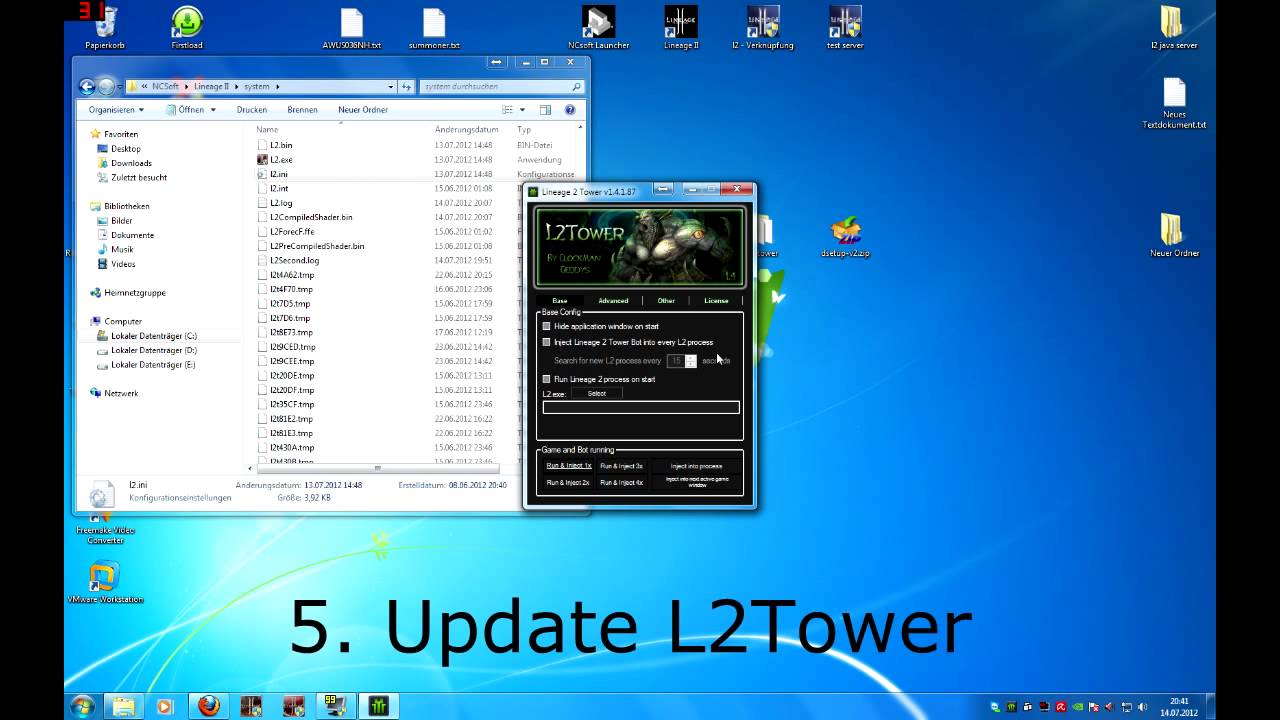The height and width of the screenshot is (720, 1280).
Task: Open the Firstload desktop icon
Action: pos(187,28)
